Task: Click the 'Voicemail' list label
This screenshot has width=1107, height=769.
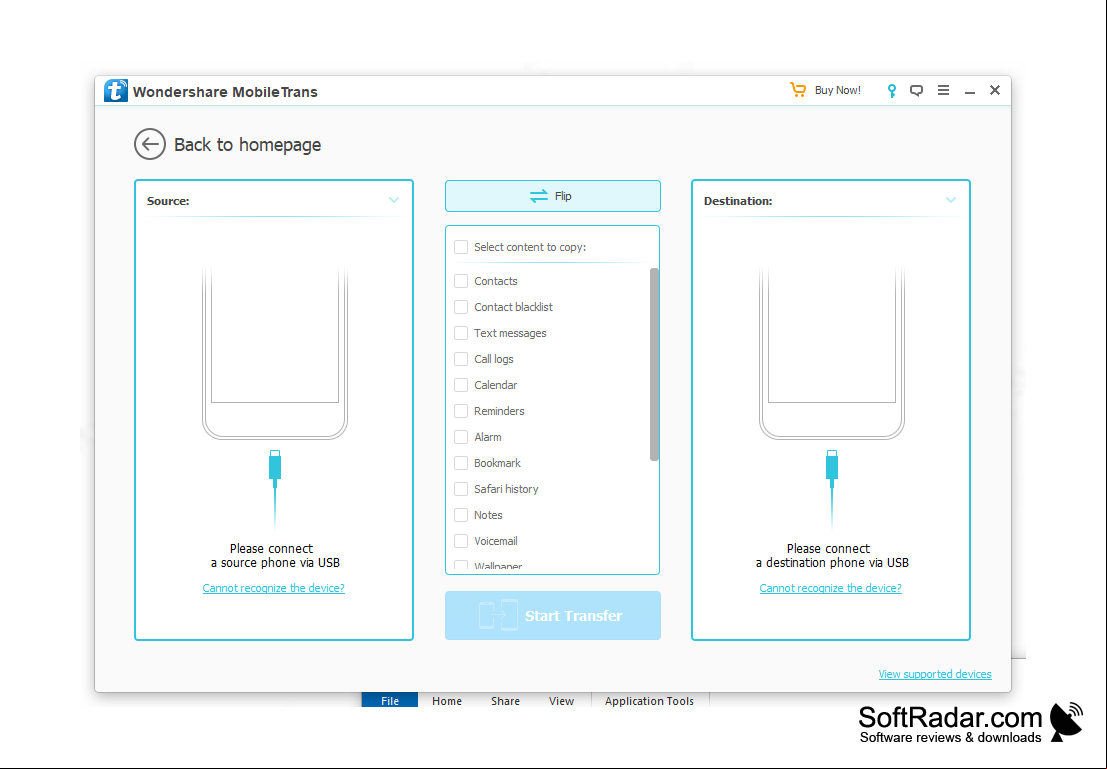Action: coord(496,541)
